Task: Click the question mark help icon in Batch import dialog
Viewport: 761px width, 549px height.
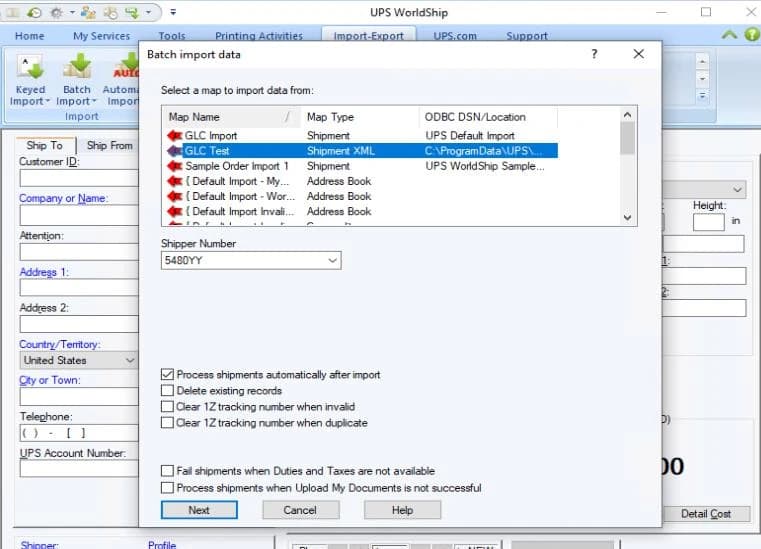Action: [594, 54]
